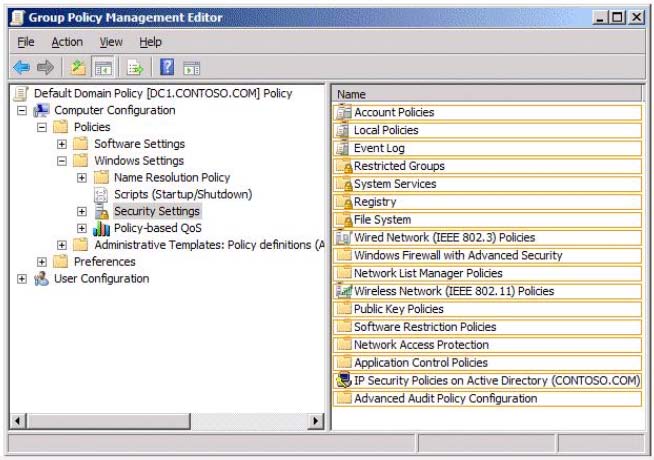The width and height of the screenshot is (654, 460).
Task: Click the Computer Configuration icon
Action: pyautogui.click(x=41, y=111)
